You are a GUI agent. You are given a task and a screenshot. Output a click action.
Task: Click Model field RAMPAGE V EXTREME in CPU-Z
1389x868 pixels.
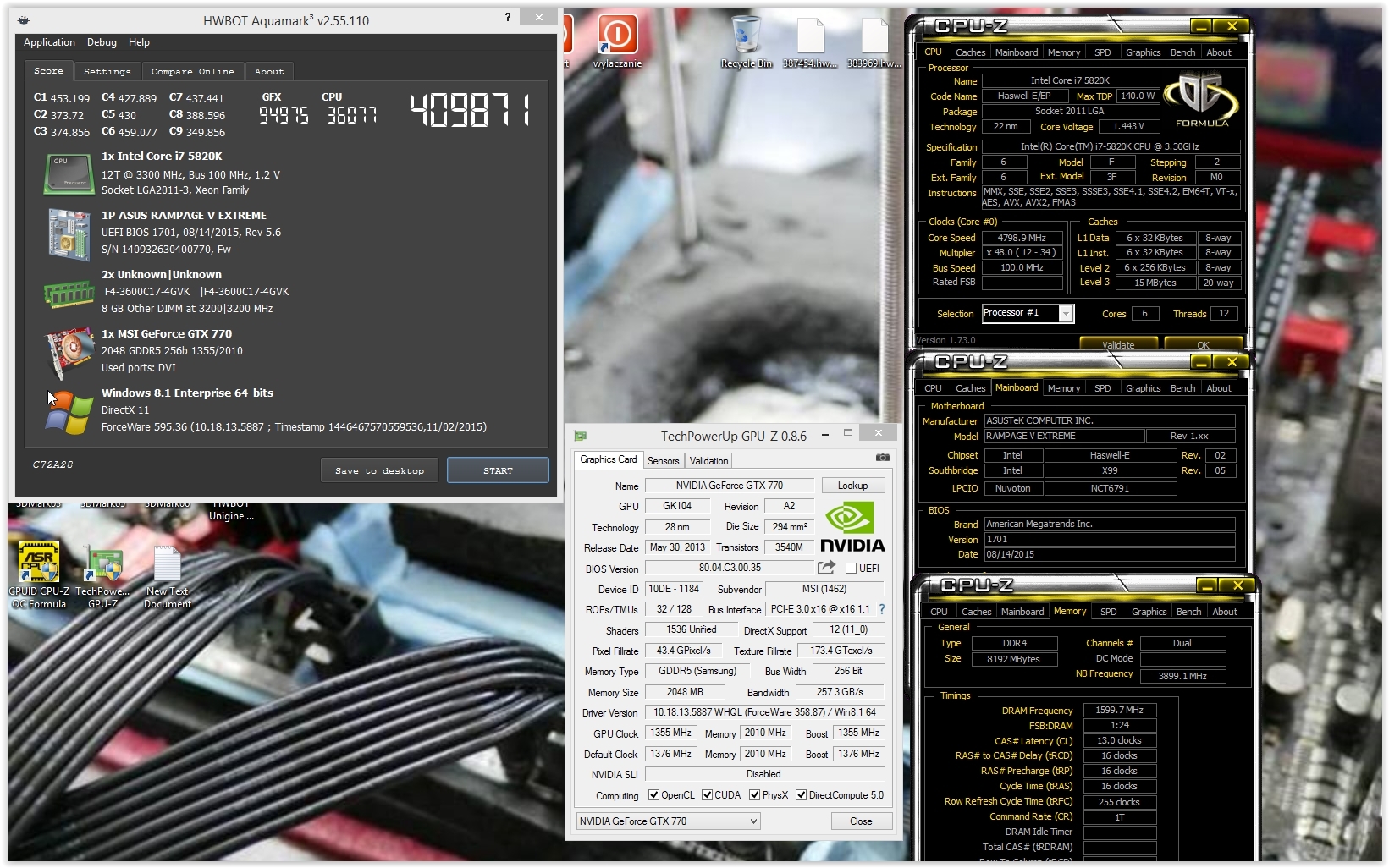1063,436
